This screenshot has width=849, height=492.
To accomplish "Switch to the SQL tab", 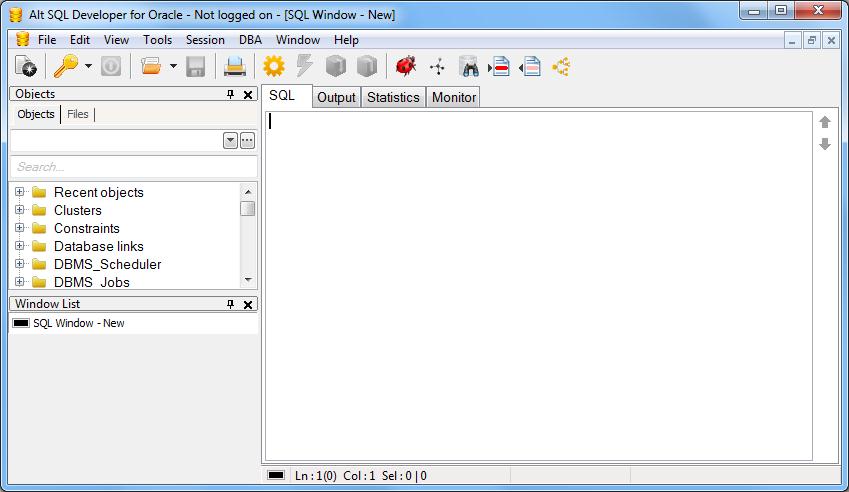I will point(286,96).
